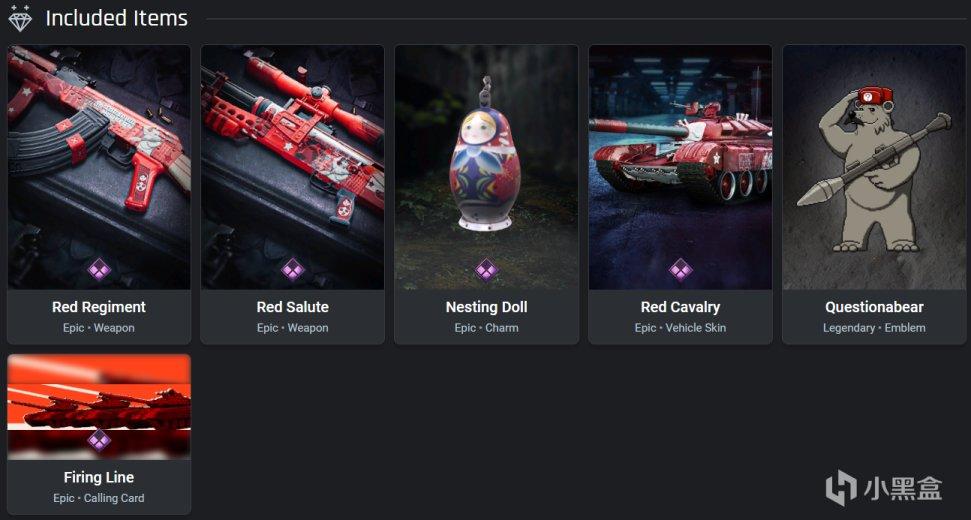Select the Nesting Doll title text
The height and width of the screenshot is (520, 971).
(x=487, y=307)
